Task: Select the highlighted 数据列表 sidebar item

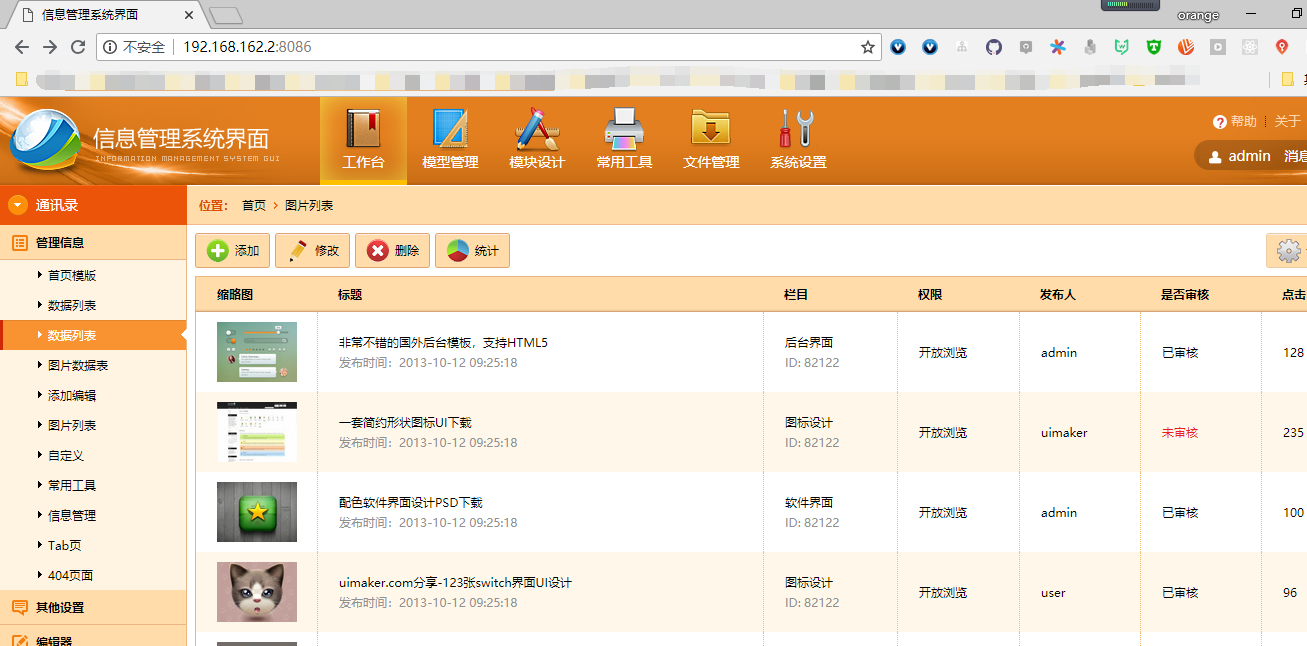Action: click(93, 335)
